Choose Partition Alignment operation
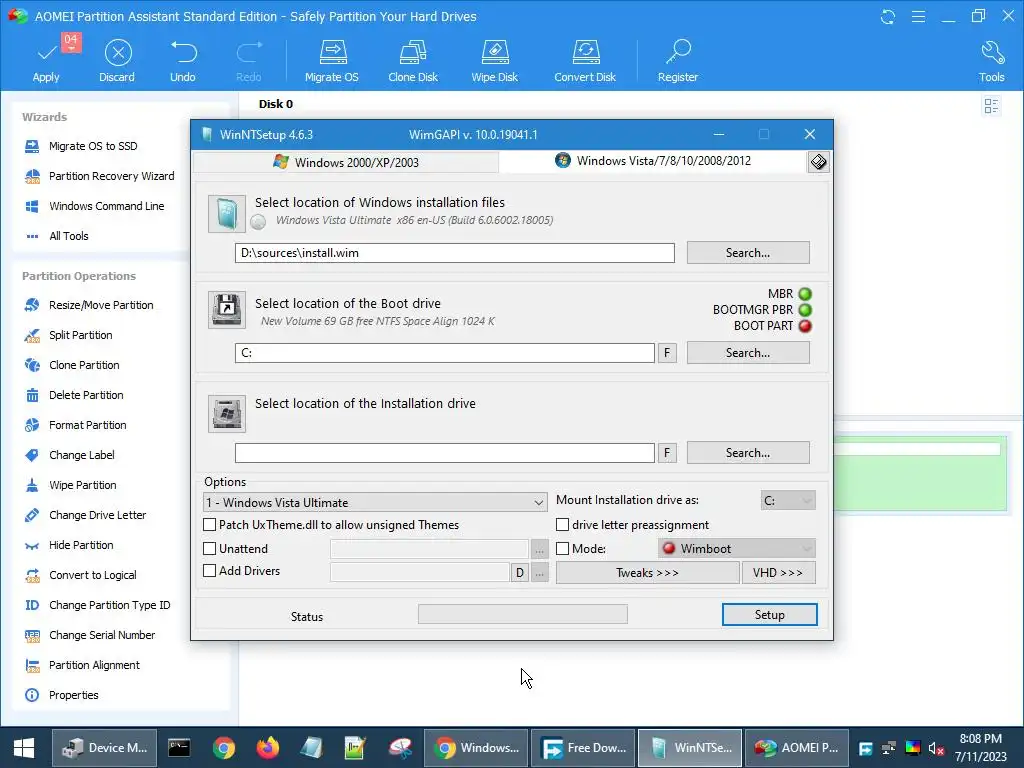Image resolution: width=1024 pixels, height=768 pixels. pyautogui.click(x=82, y=665)
